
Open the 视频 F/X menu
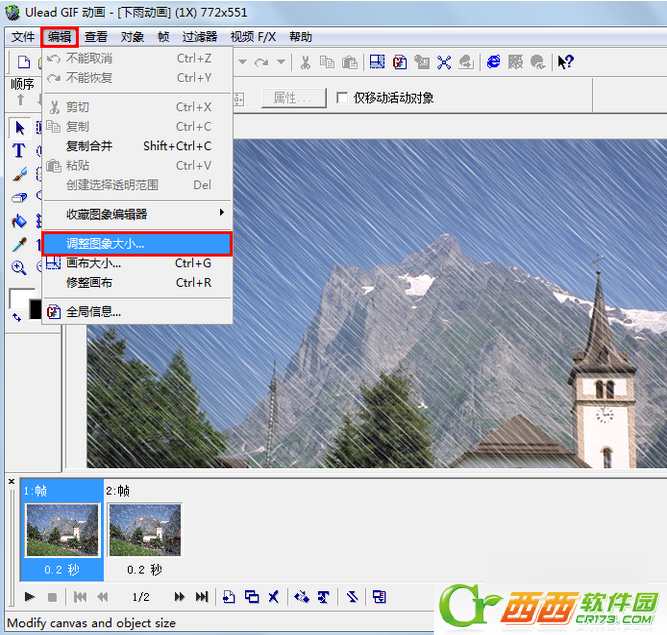253,37
